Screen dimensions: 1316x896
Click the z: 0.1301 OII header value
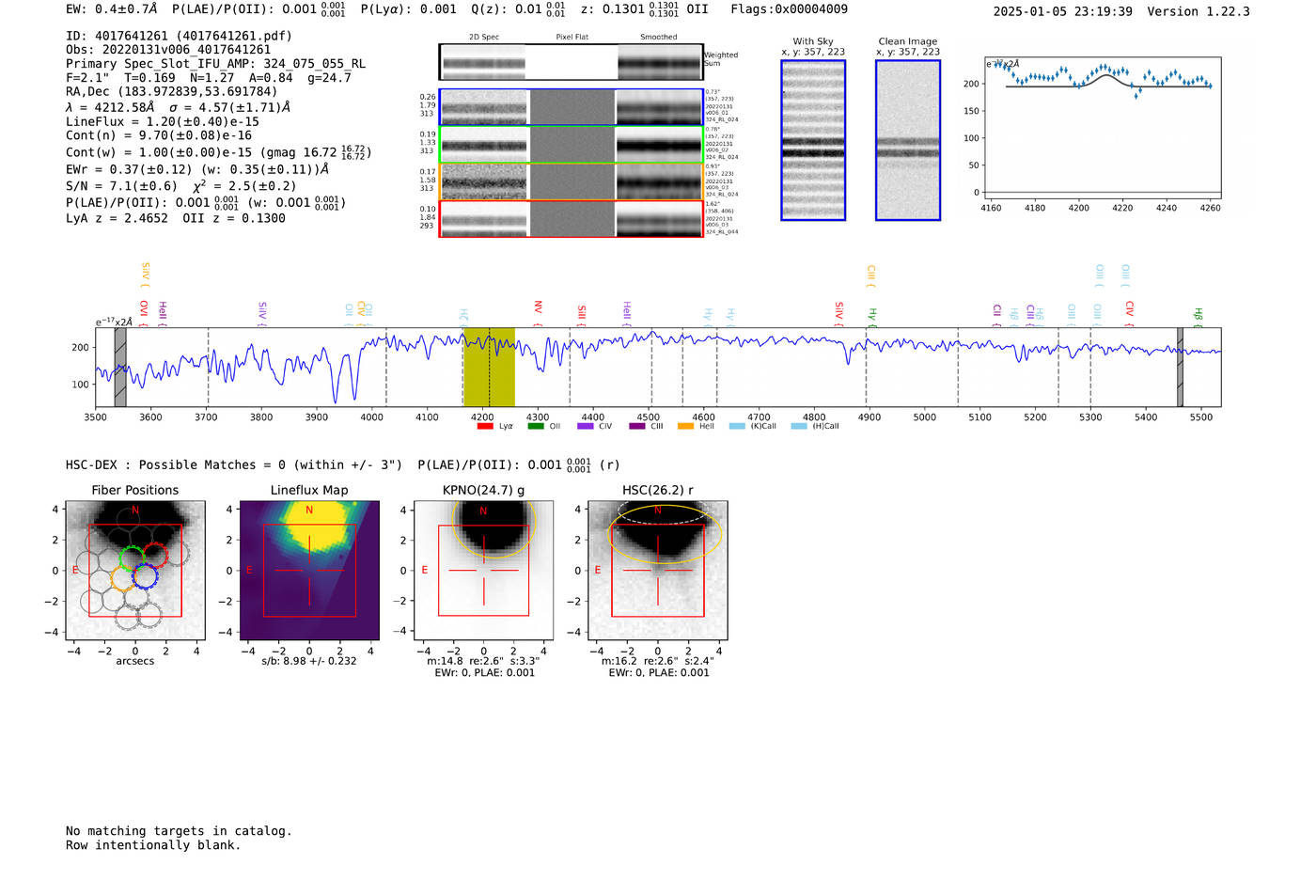645,9
